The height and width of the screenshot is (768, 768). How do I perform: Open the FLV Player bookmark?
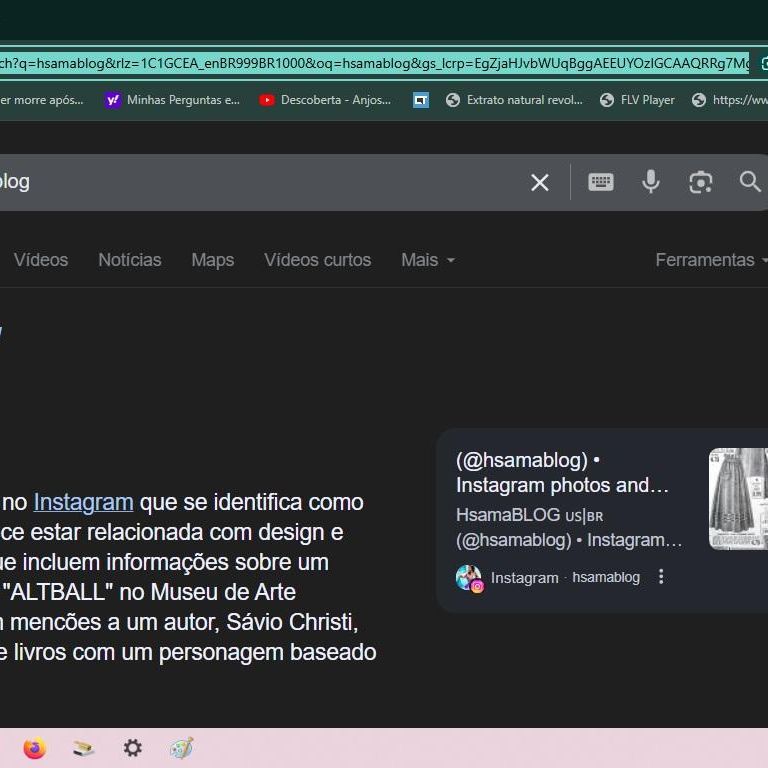(x=637, y=100)
